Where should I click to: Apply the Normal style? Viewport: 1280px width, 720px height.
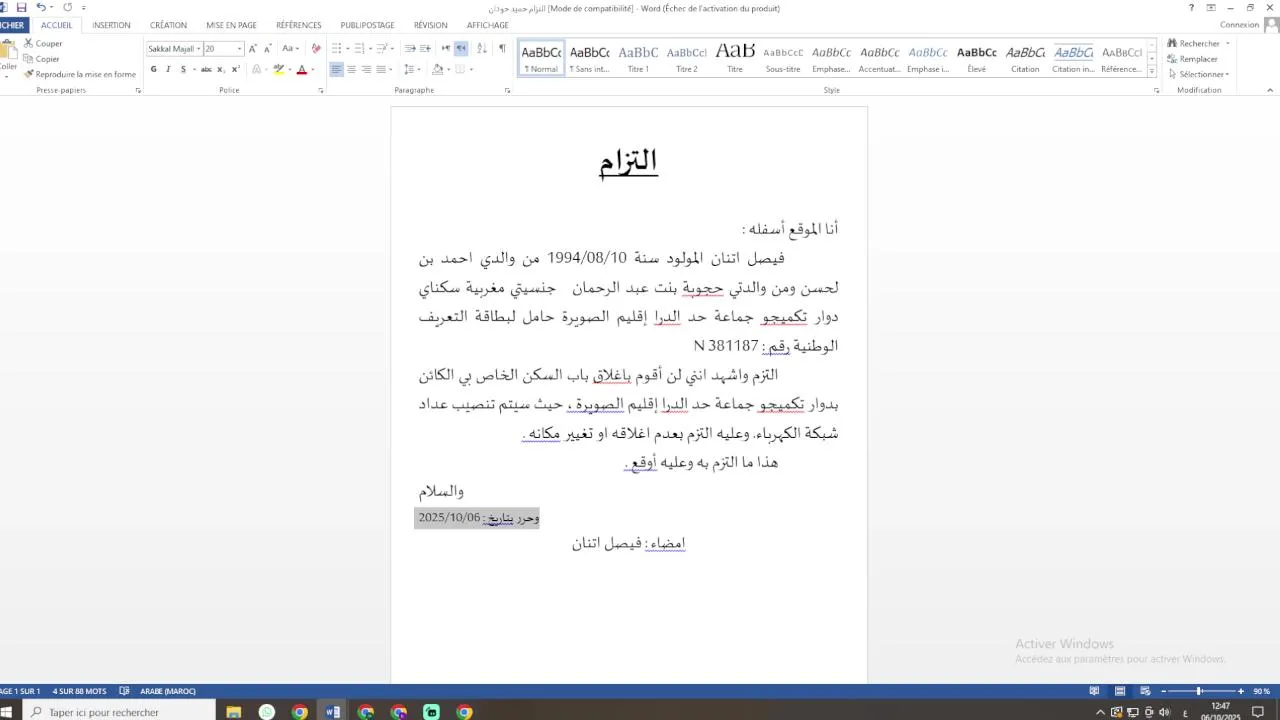pyautogui.click(x=541, y=59)
